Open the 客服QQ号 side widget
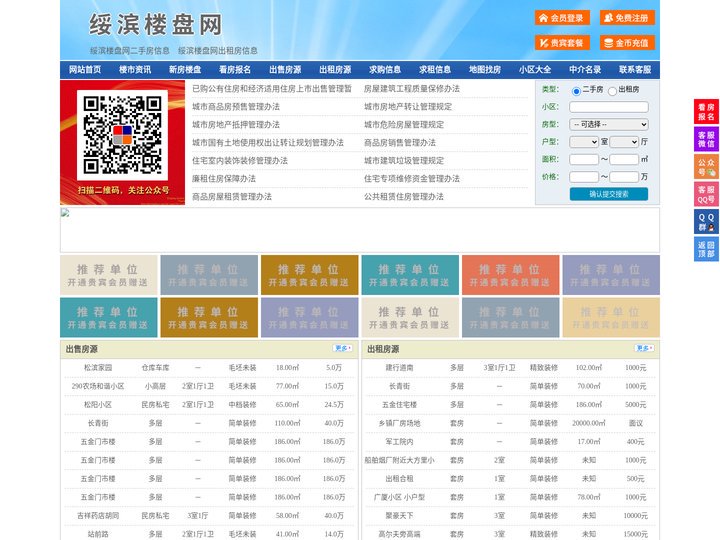Image resolution: width=720 pixels, height=540 pixels. pyautogui.click(x=706, y=194)
